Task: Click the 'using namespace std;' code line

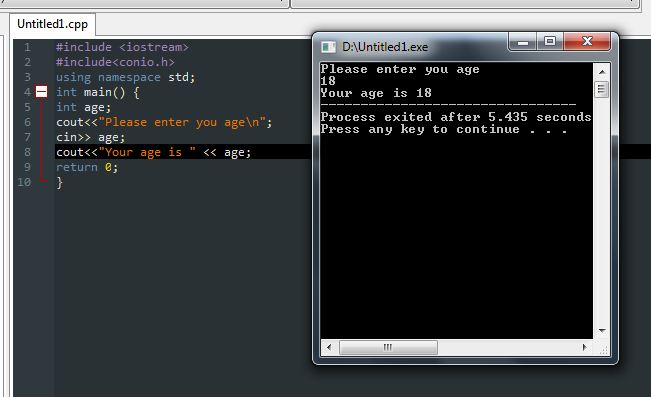Action: pyautogui.click(x=125, y=77)
